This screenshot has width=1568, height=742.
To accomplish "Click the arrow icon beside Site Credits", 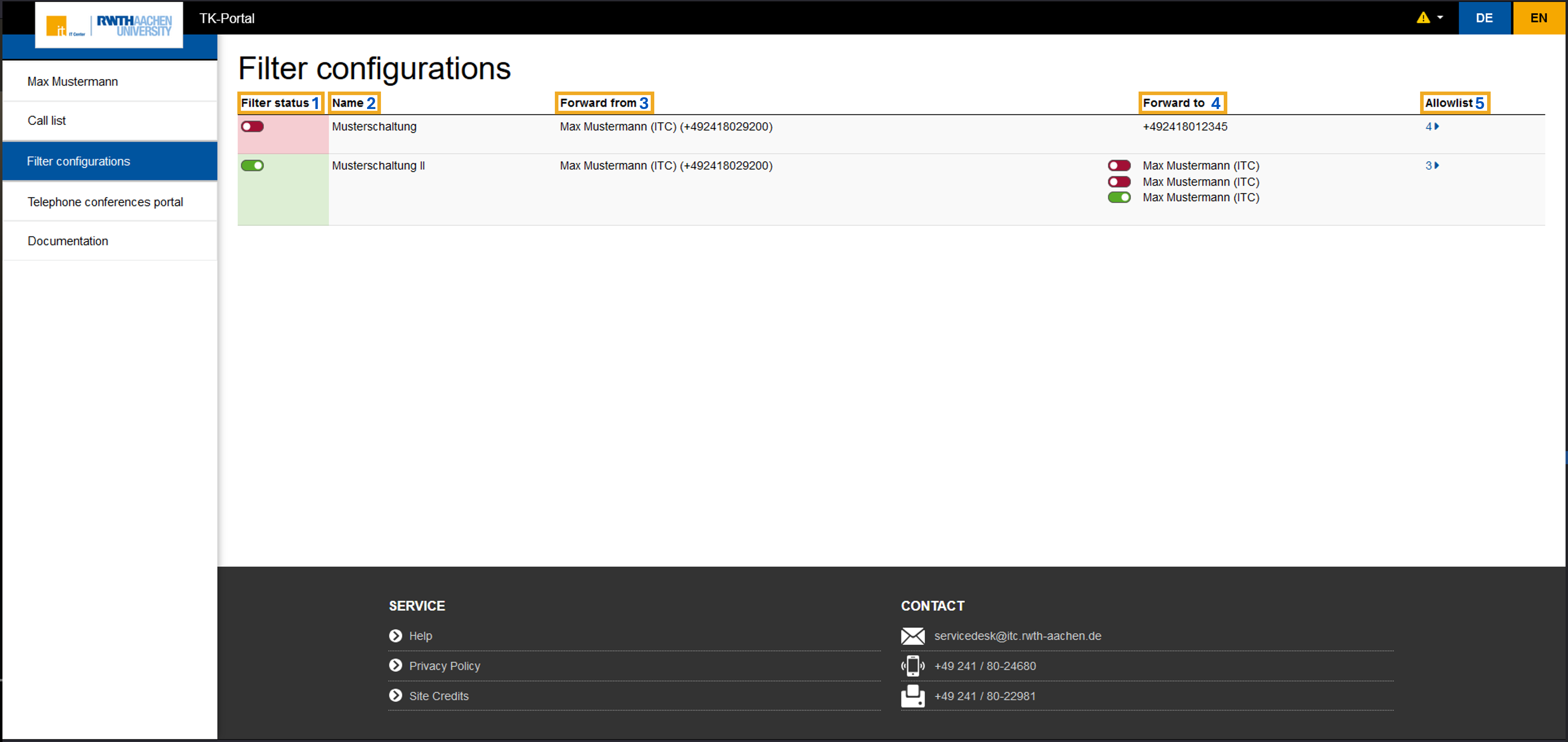I will (396, 695).
